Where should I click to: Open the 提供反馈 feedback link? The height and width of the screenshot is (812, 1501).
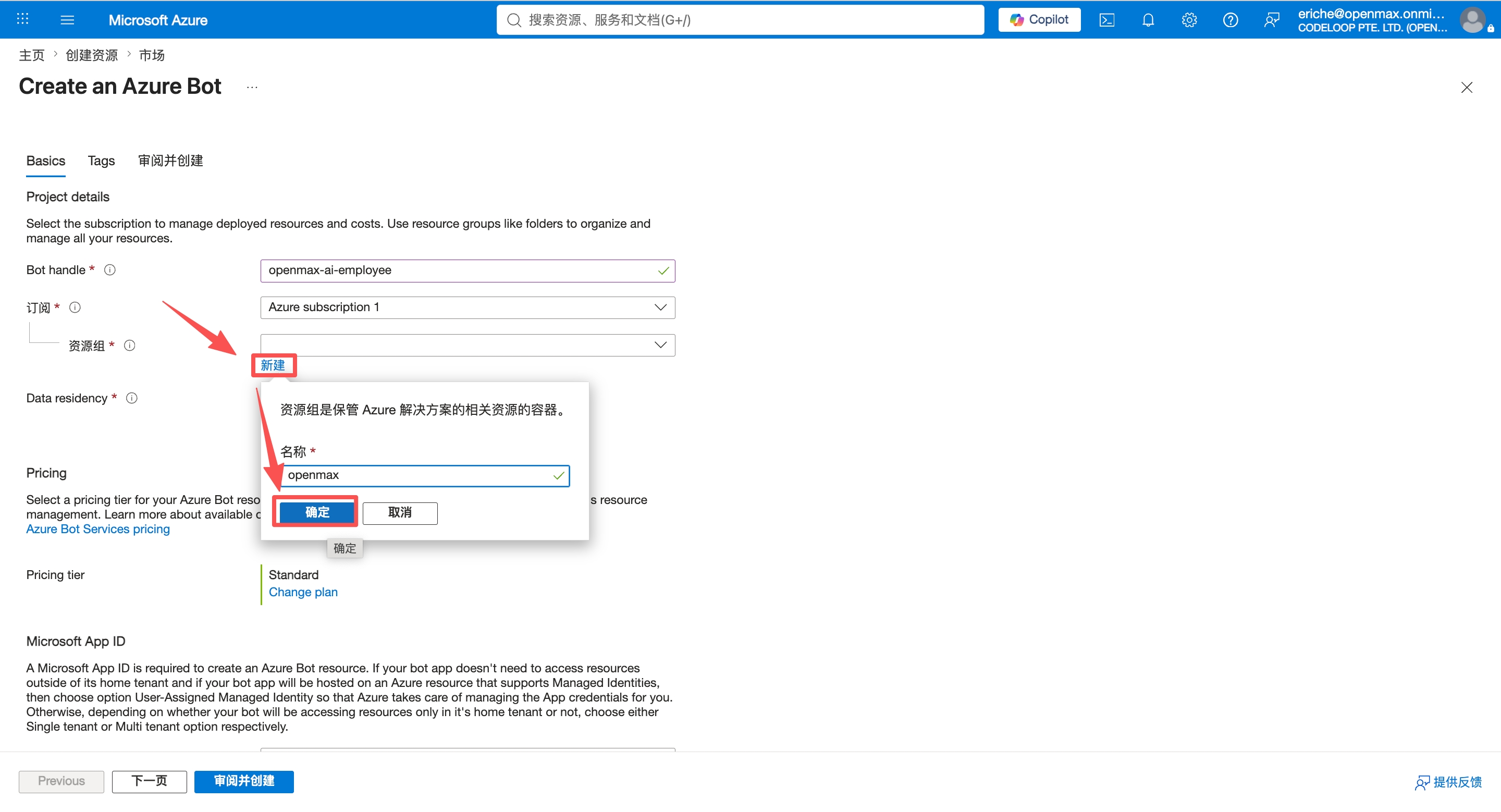tap(1448, 782)
